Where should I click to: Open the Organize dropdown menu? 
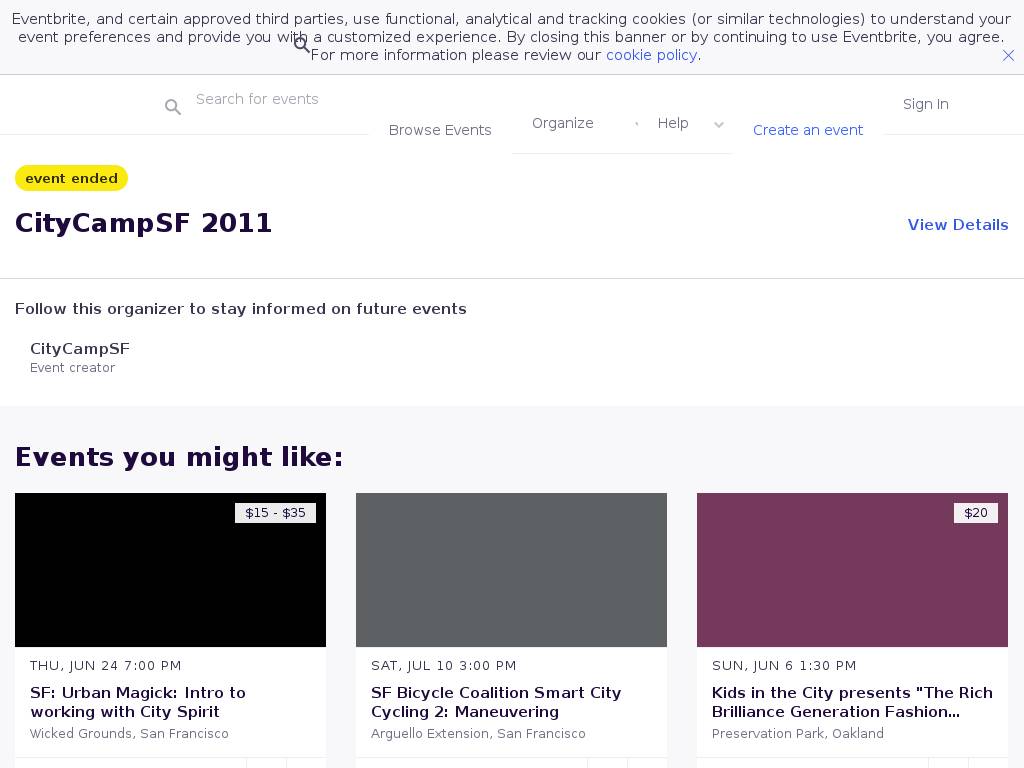562,123
